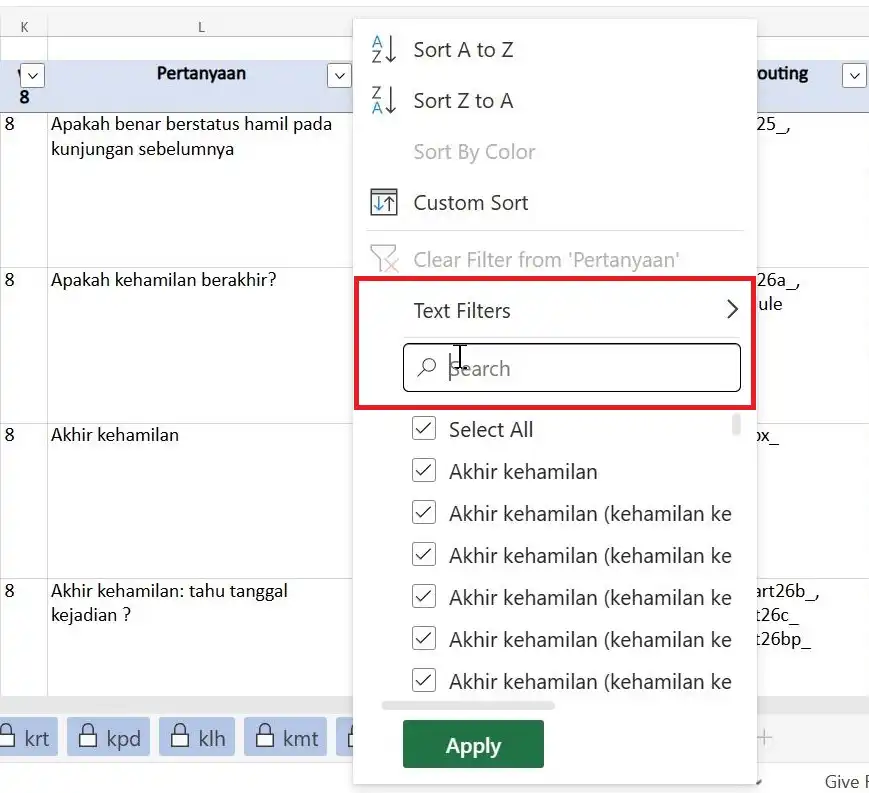Click the Custom Sort icon
The width and height of the screenshot is (869, 793).
pos(384,203)
